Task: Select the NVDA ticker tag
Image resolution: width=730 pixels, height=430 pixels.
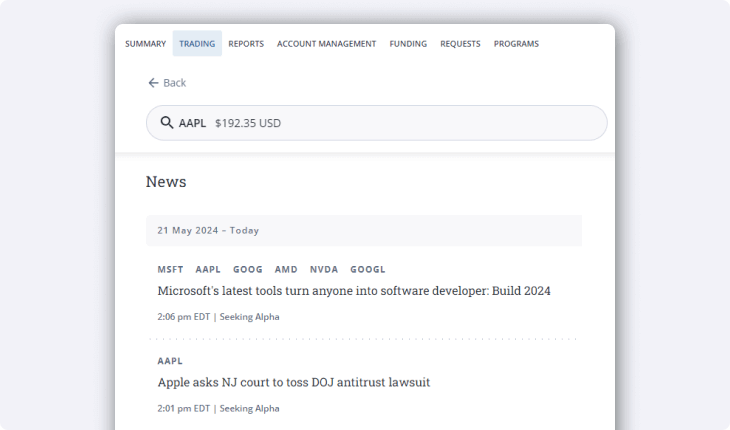Action: 323,269
